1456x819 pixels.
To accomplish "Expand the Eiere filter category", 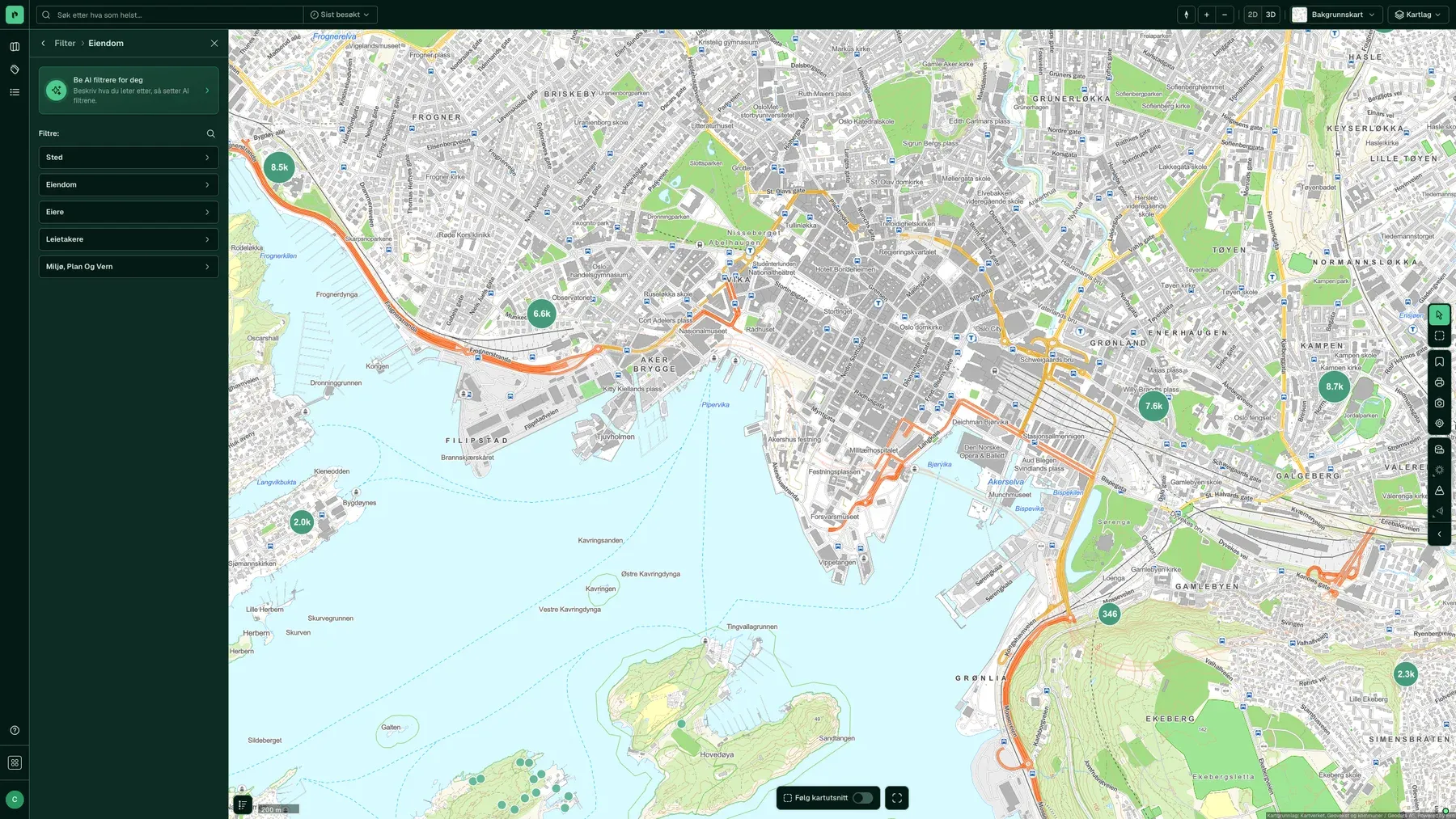I will click(x=129, y=212).
